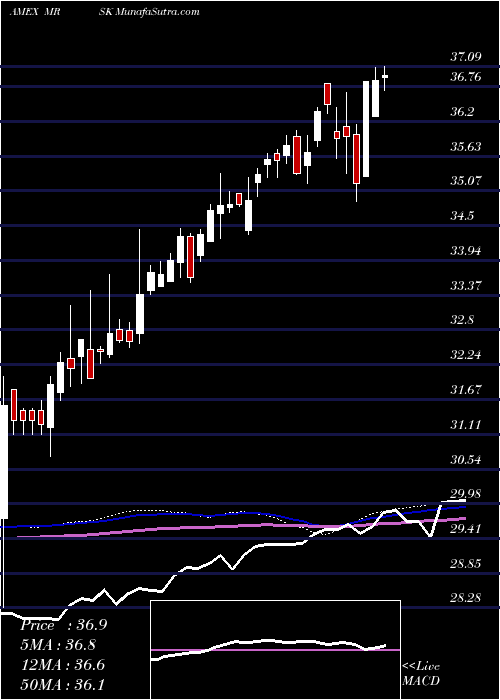Click the 36.76 price axis label

[466, 77]
